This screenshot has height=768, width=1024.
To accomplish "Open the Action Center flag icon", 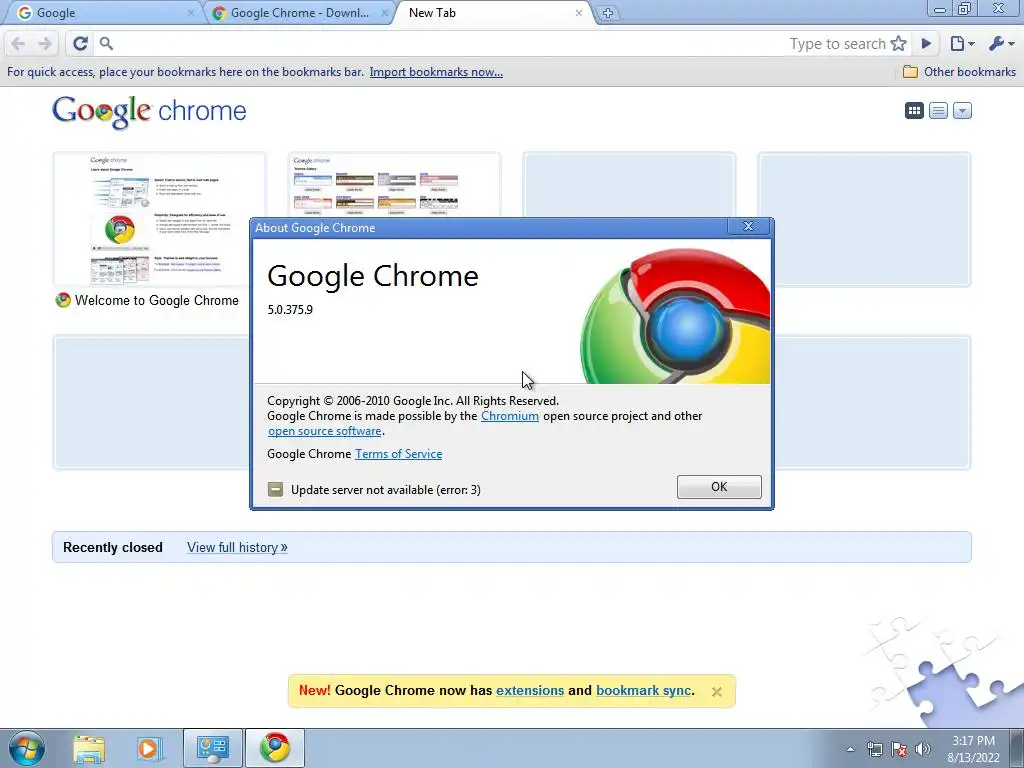I will 899,749.
